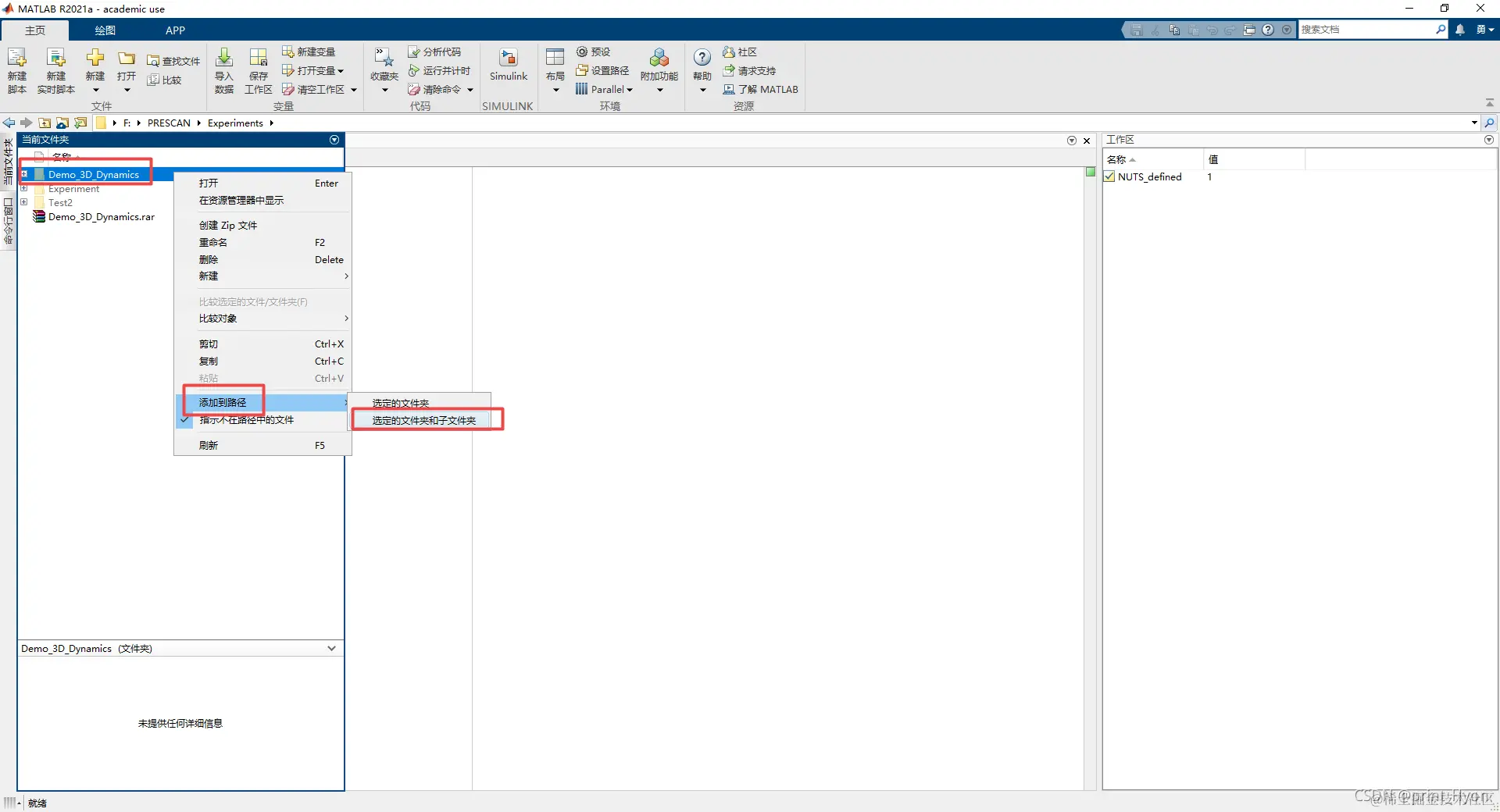The height and width of the screenshot is (812, 1500).
Task: Click Run and Time (运行并计时) in the ribbon
Action: (x=439, y=70)
